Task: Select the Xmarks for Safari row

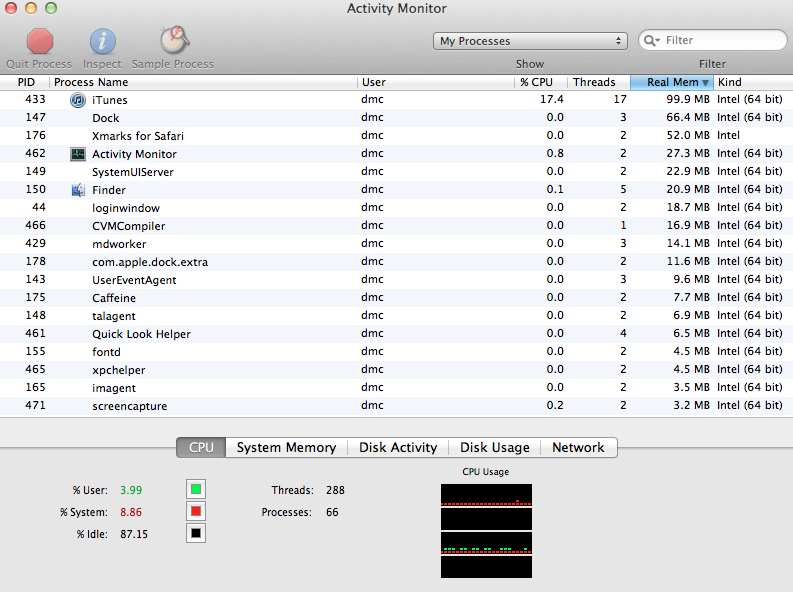Action: [x=396, y=135]
